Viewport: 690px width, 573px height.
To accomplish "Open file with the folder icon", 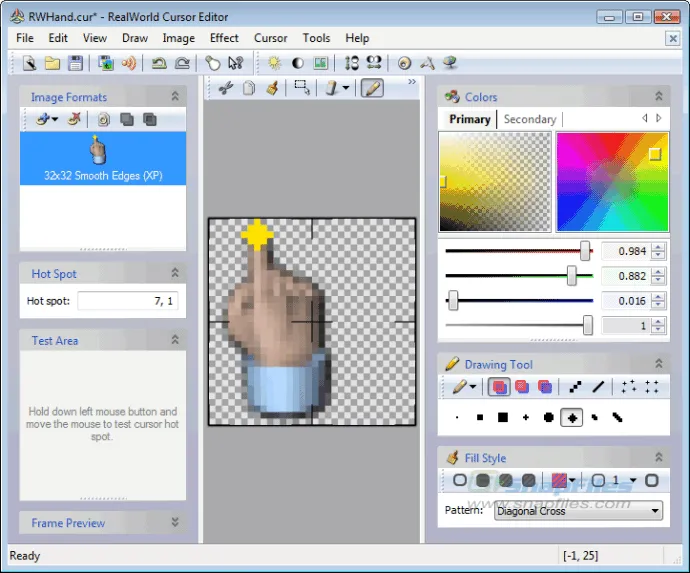I will point(52,63).
